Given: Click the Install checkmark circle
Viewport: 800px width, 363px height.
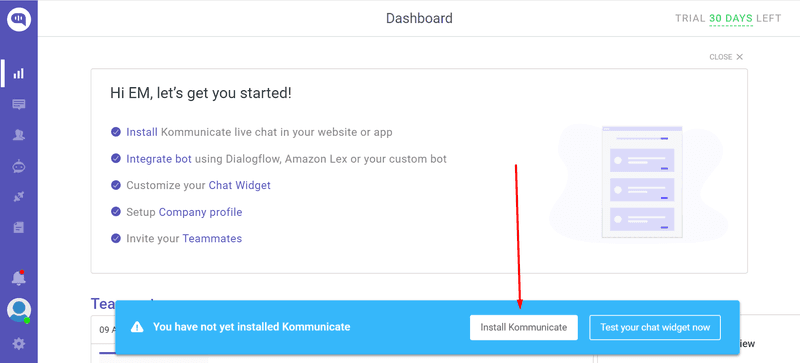Looking at the screenshot, I should tap(116, 132).
